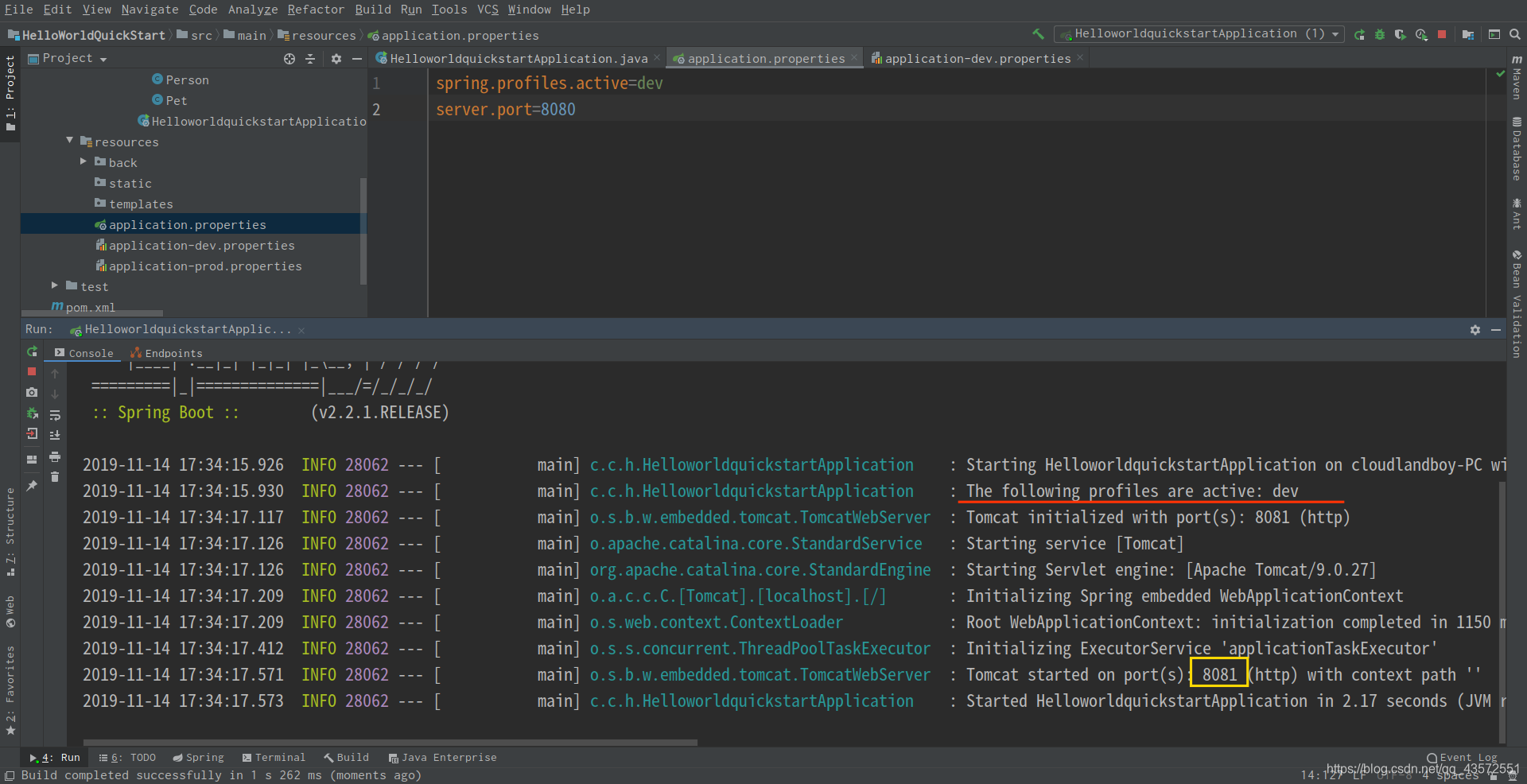Click the profiler run icon in toolbar
This screenshot has width=1527, height=784.
(1421, 34)
